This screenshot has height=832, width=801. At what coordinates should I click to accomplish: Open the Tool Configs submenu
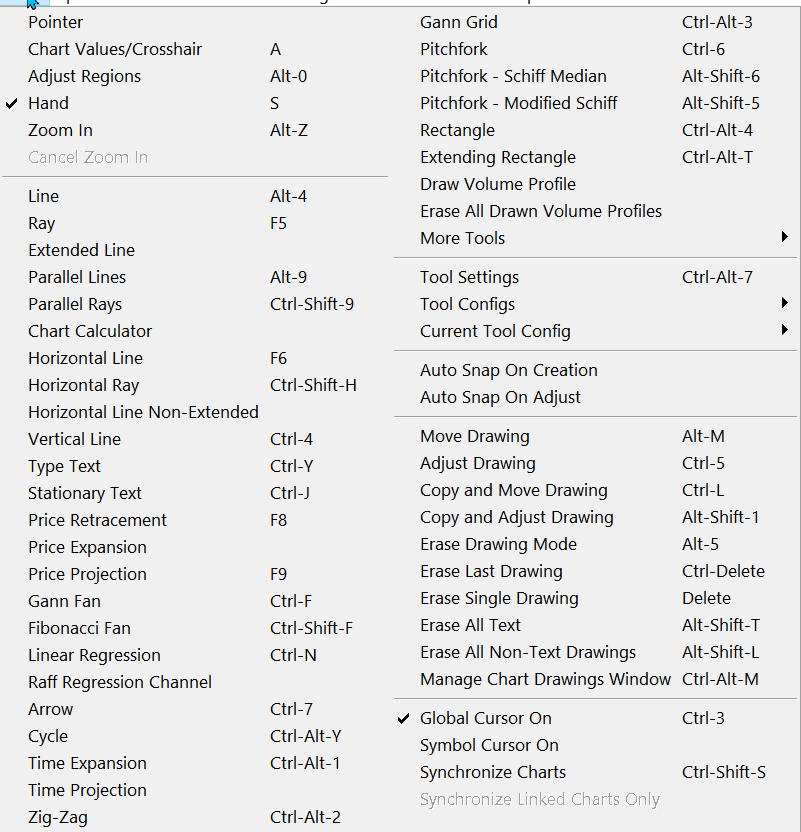tap(468, 304)
